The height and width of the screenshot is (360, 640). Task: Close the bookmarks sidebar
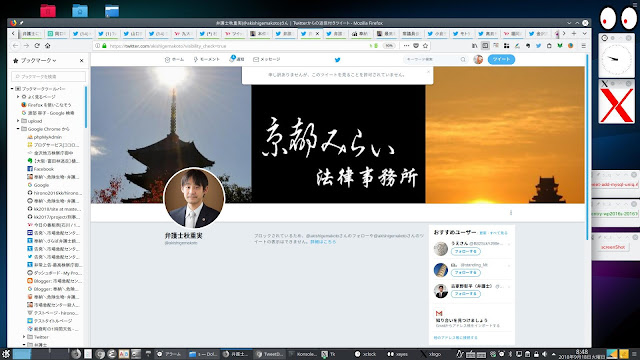tap(82, 60)
